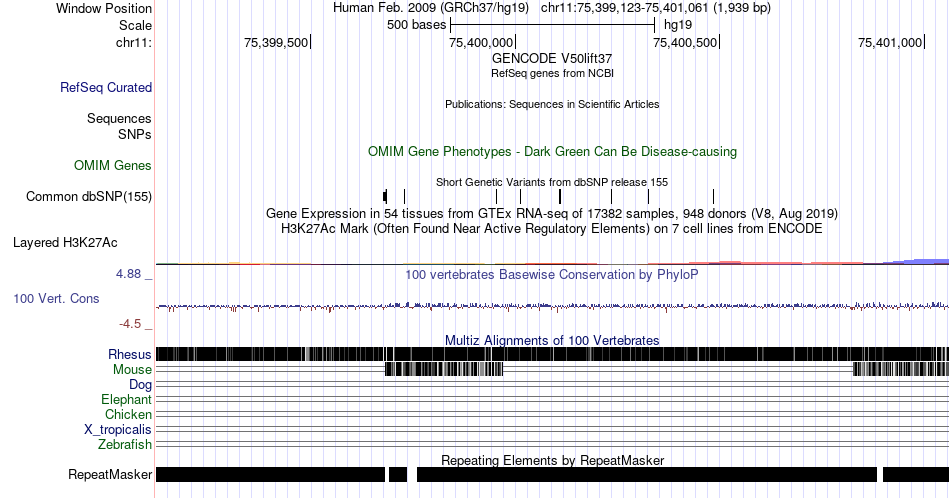
Task: Click the H3K27Ac Mark ENCODE title
Action: click(x=552, y=228)
